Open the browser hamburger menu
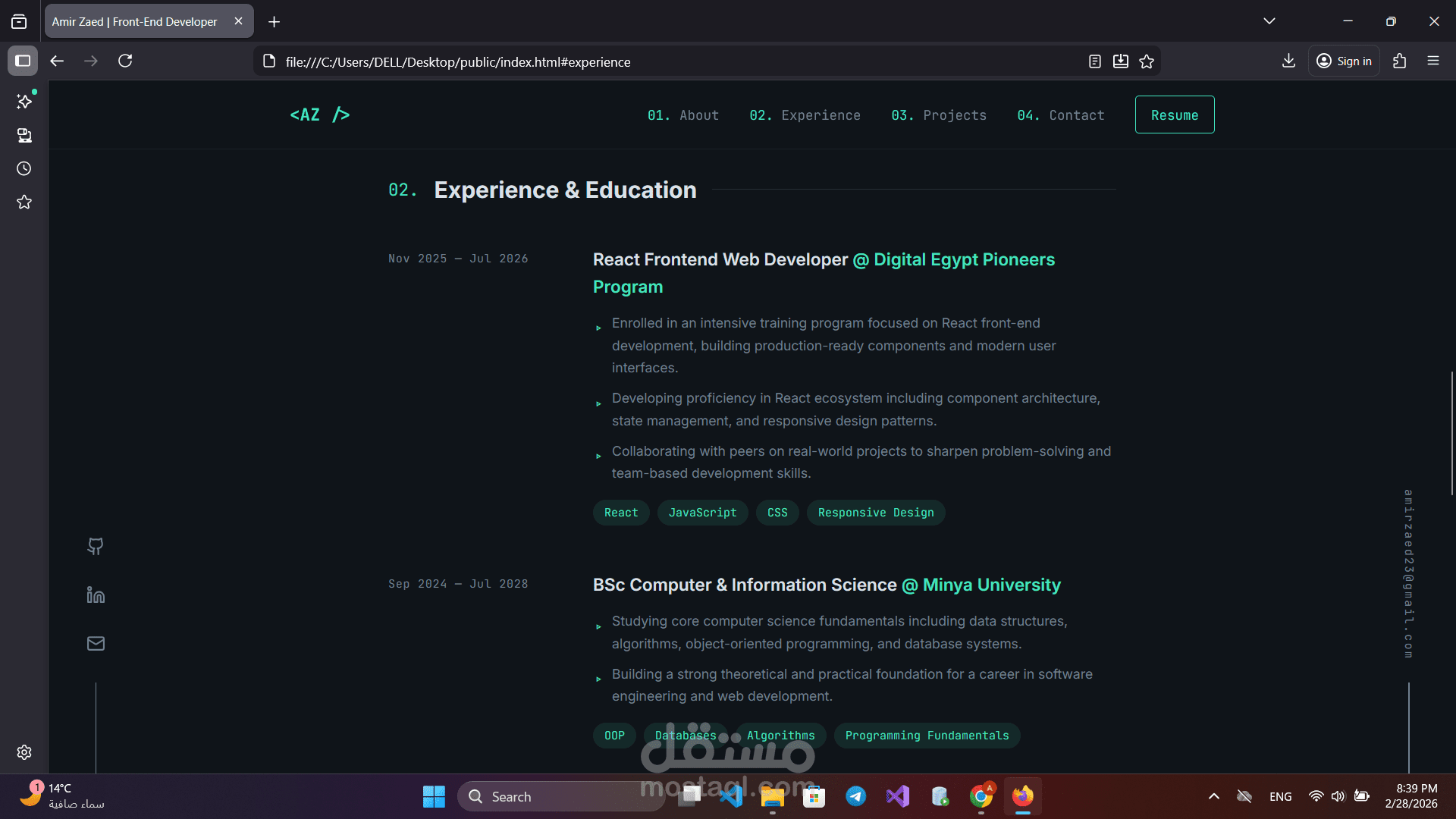Viewport: 1456px width, 819px height. [1434, 61]
